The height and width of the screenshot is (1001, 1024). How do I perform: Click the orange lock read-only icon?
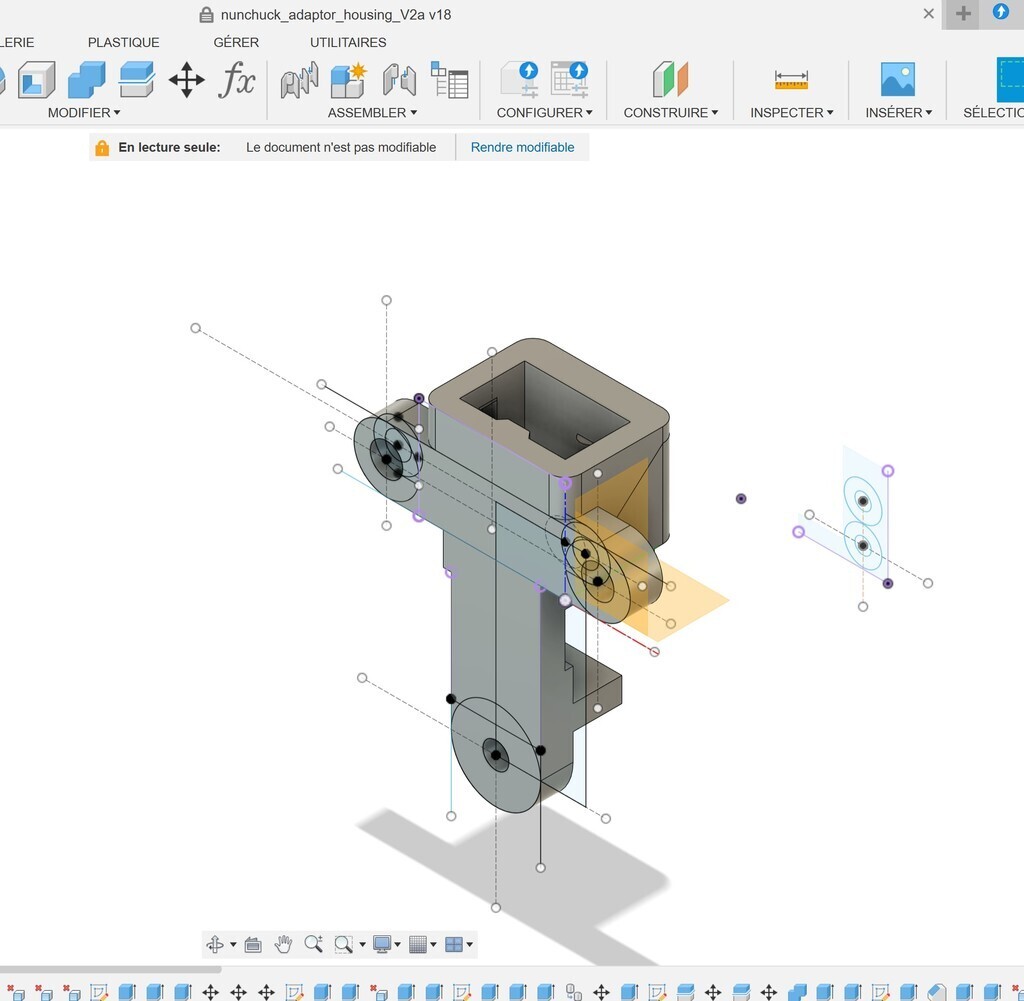click(102, 148)
